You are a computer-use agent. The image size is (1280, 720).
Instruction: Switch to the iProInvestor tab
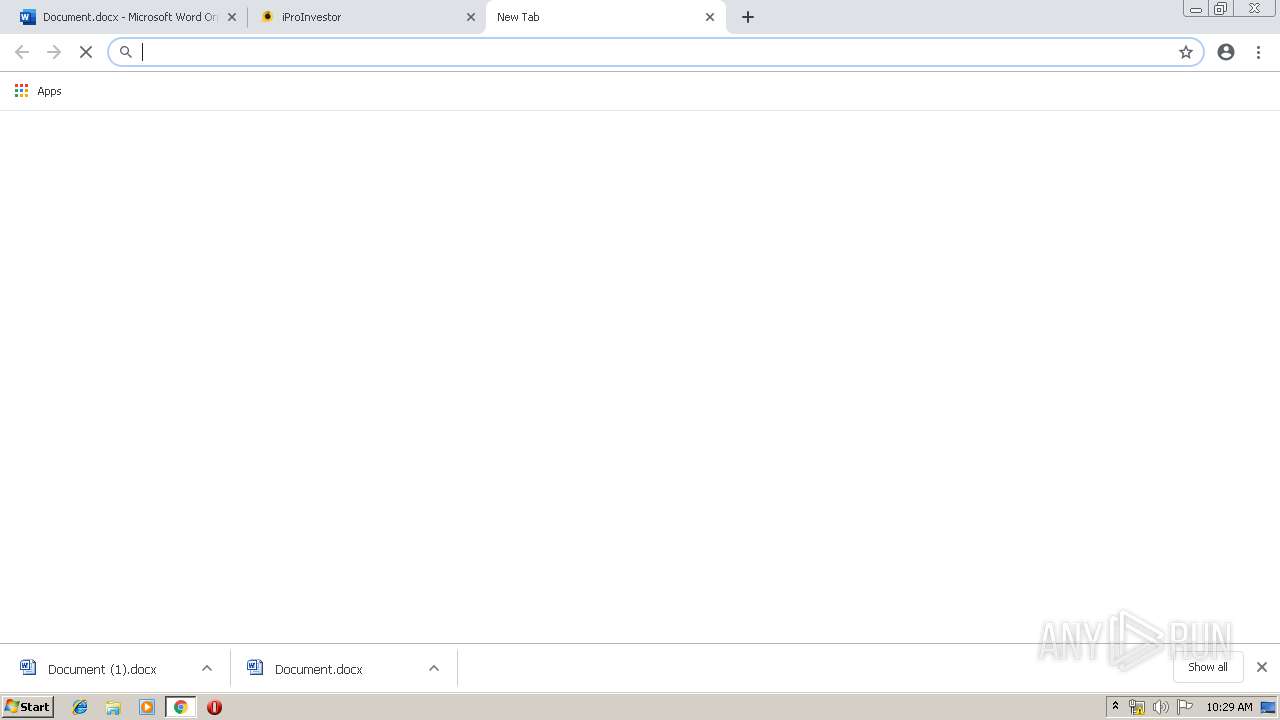(366, 17)
